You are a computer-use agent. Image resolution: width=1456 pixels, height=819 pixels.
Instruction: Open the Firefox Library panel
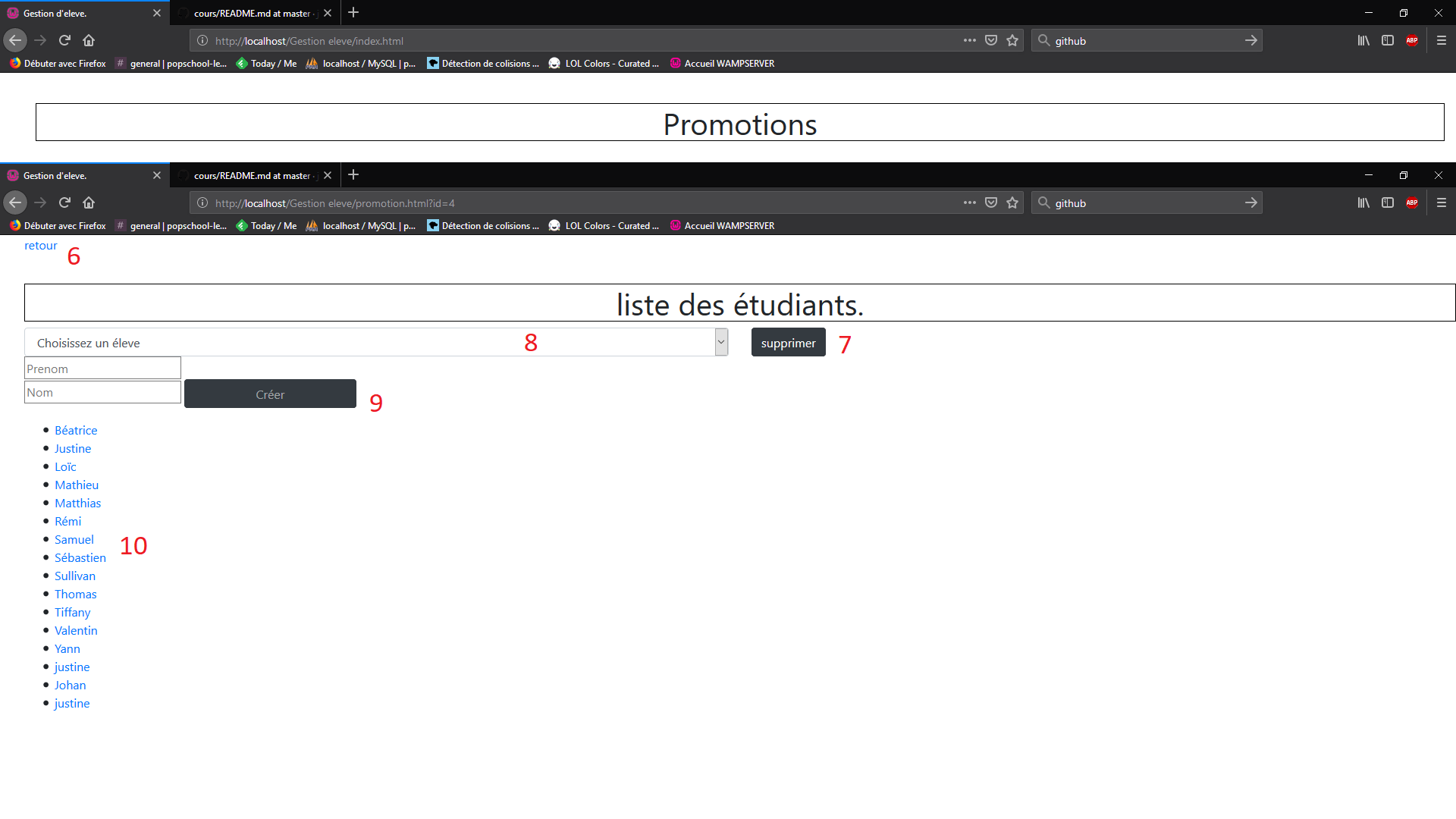point(1363,202)
